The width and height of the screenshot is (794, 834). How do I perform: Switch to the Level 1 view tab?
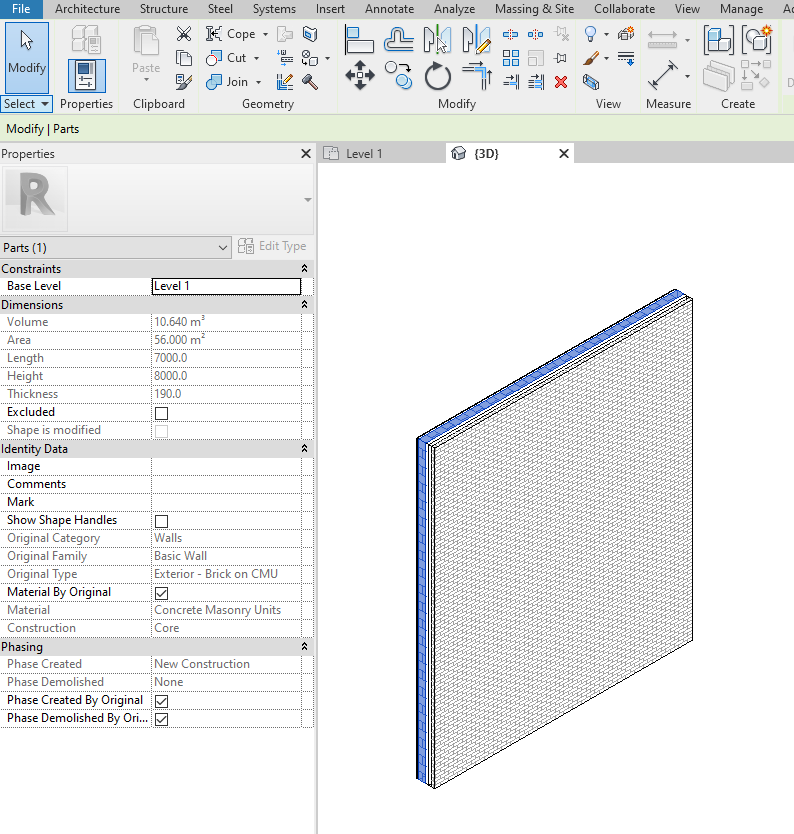click(364, 154)
